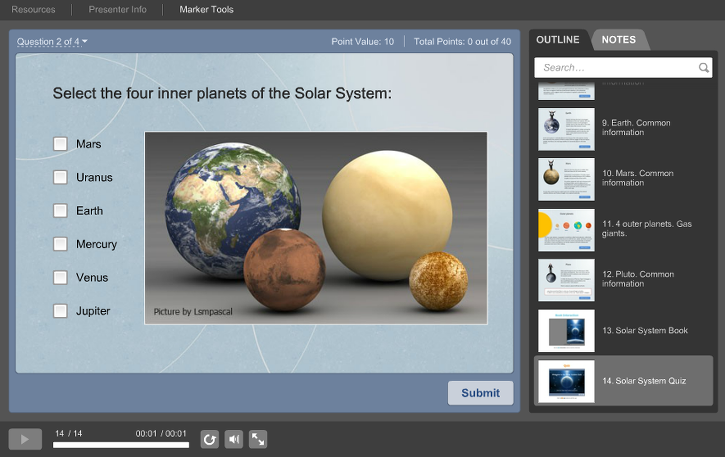Click the search magnifier icon in outline
Screen dimensions: 725x457
point(703,68)
